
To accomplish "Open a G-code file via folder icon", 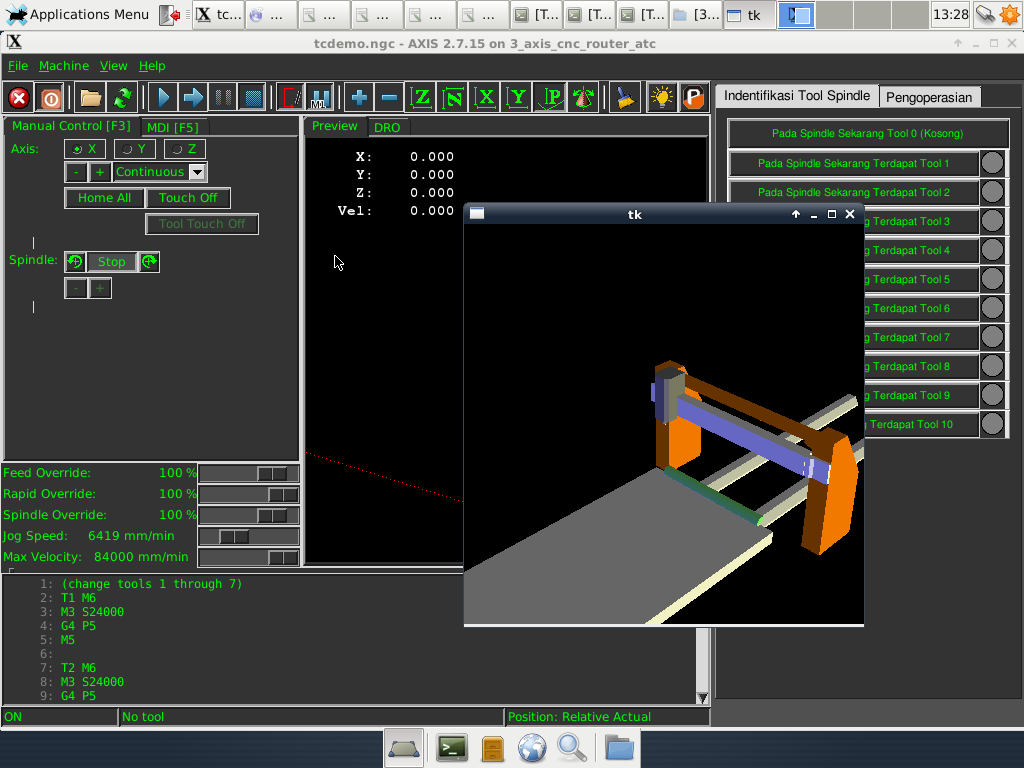I will tap(91, 98).
